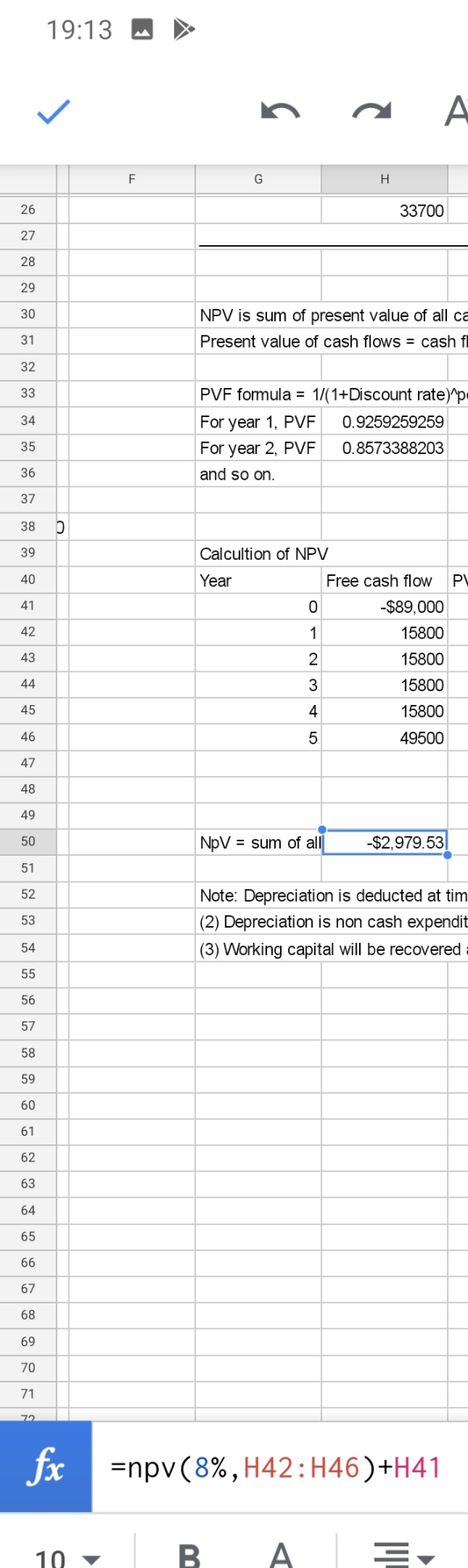468x1568 pixels.
Task: Open text formatting options at top right
Action: tap(456, 111)
